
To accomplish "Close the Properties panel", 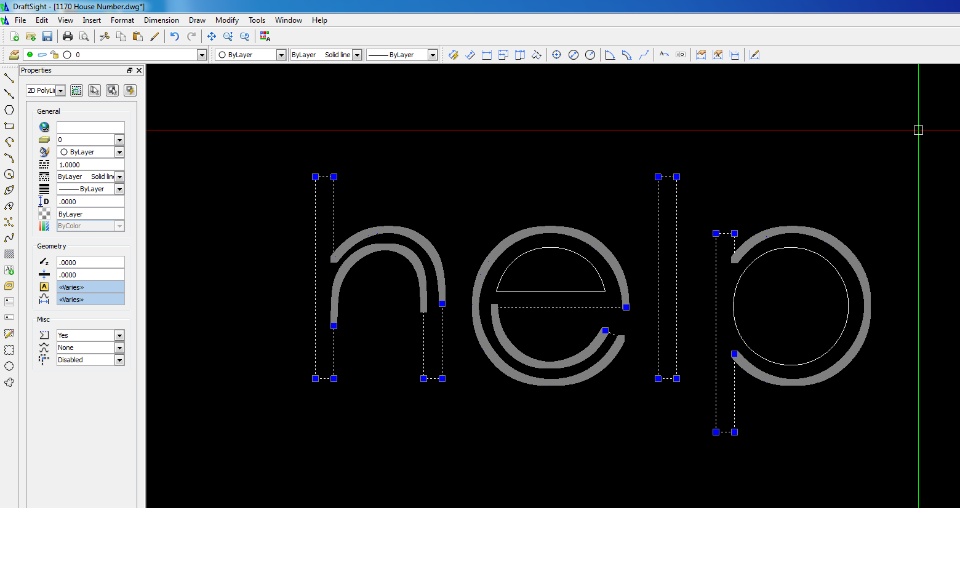I will [139, 70].
